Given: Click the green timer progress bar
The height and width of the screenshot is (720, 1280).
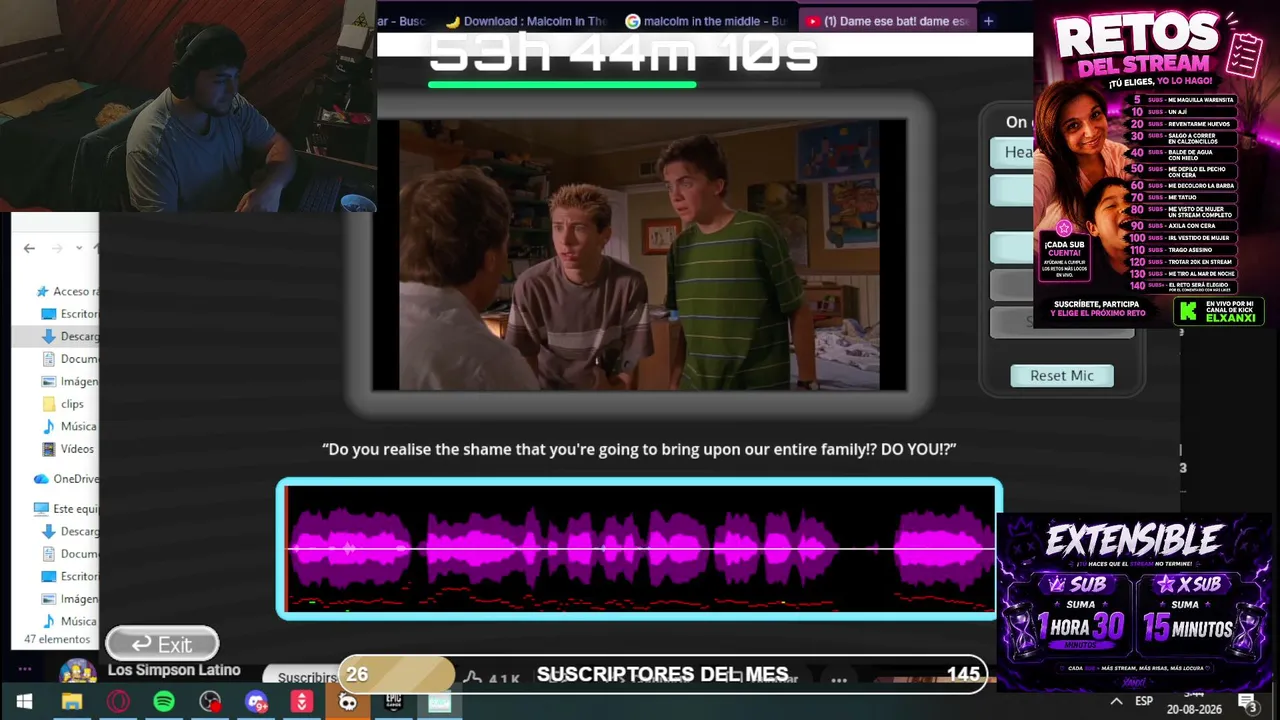Looking at the screenshot, I should point(562,85).
